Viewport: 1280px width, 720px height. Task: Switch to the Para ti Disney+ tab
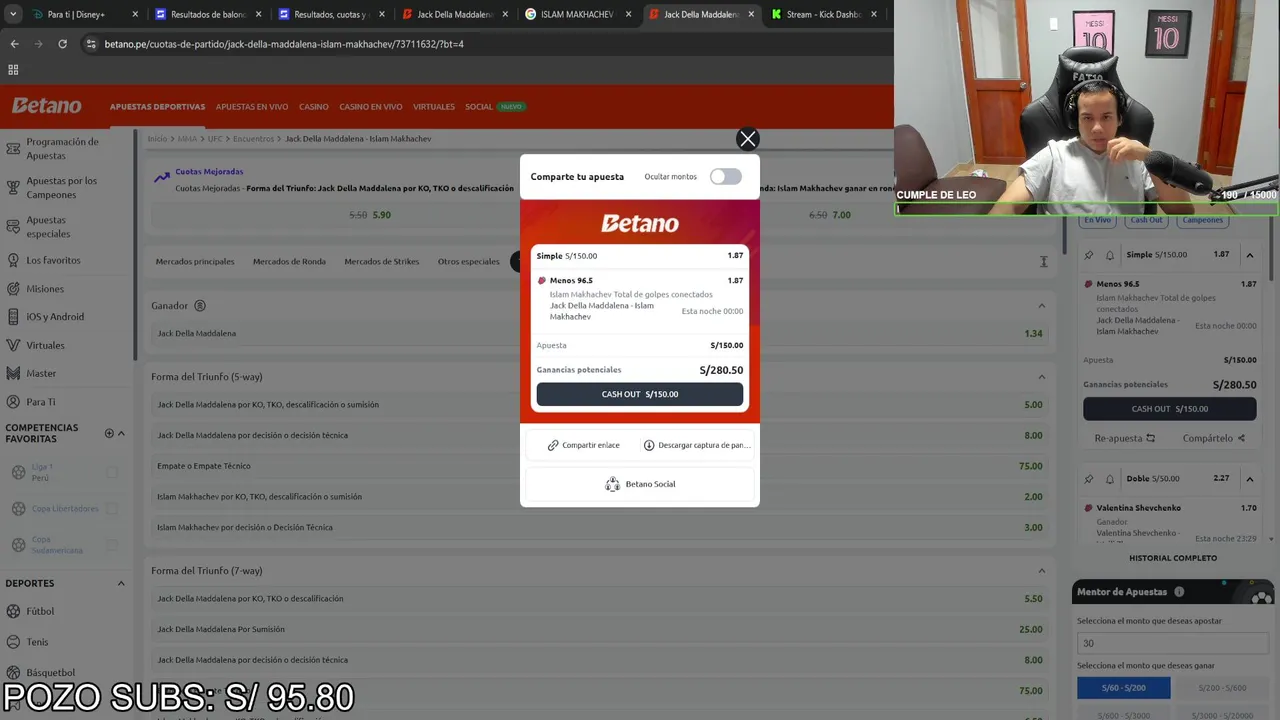point(83,14)
